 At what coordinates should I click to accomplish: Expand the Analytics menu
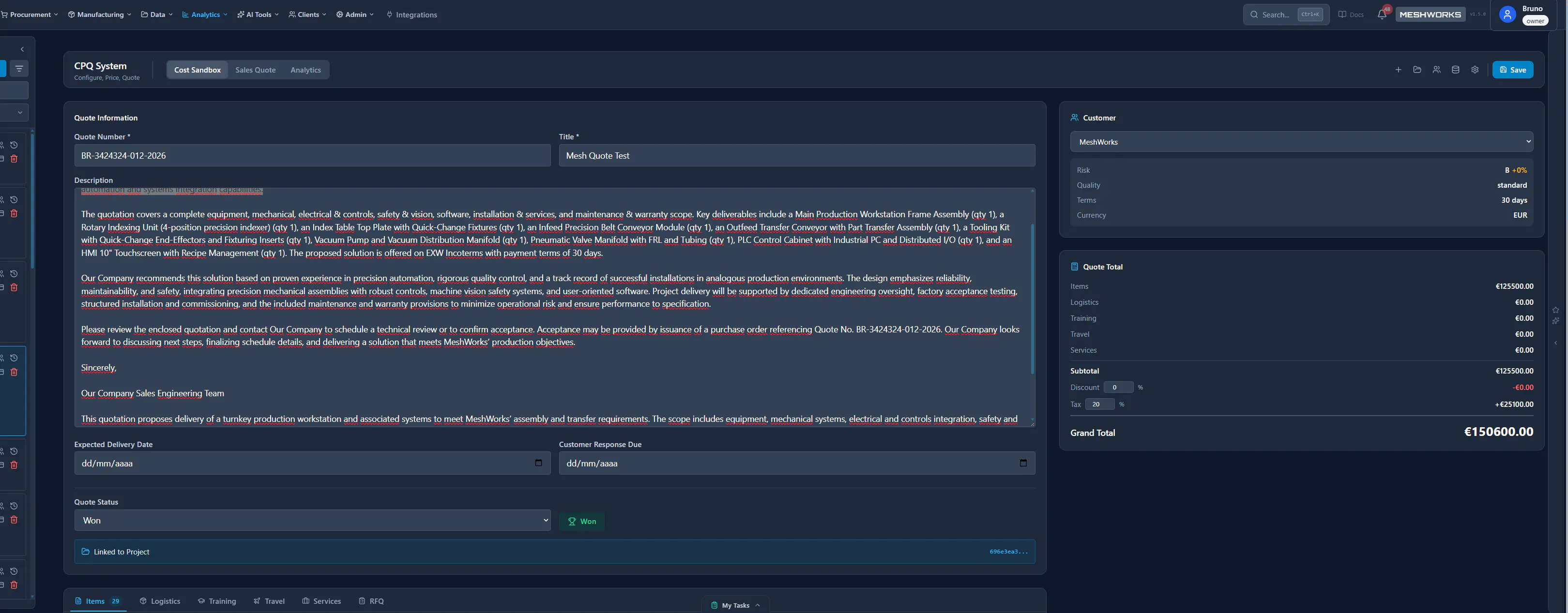click(204, 15)
